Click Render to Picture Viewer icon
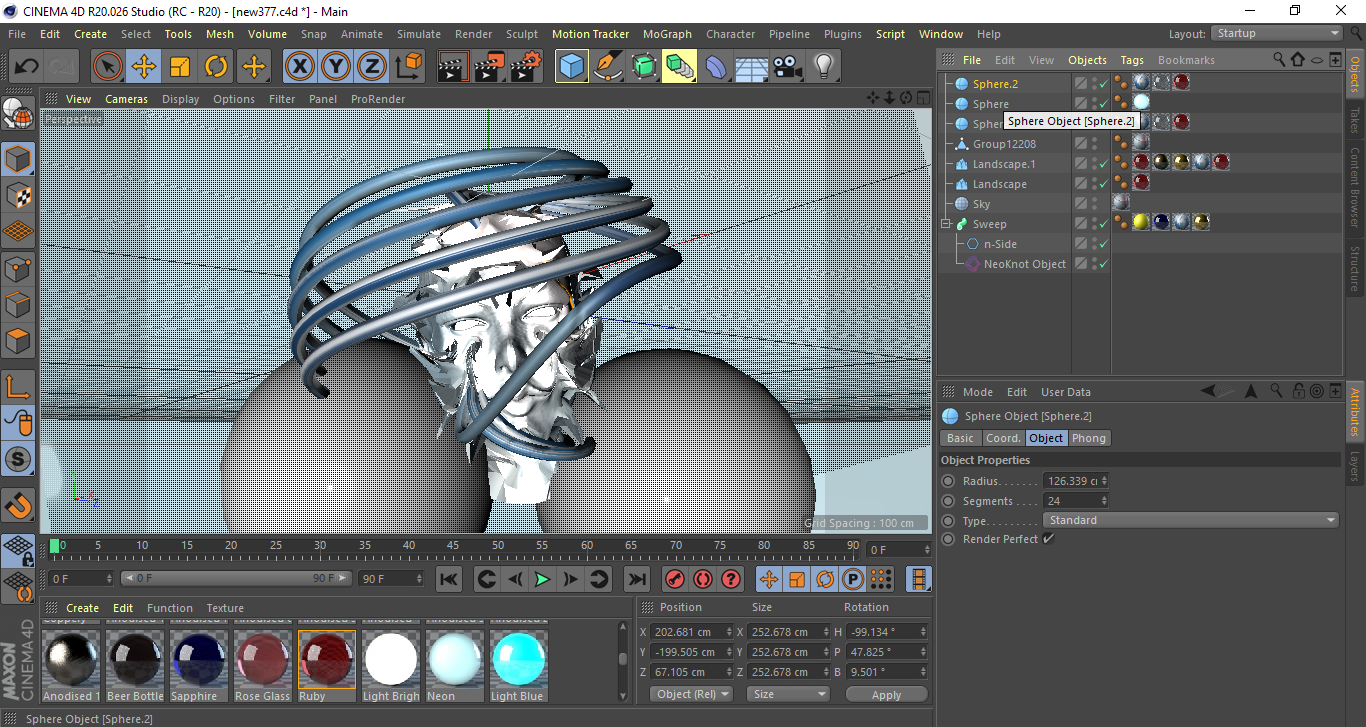Viewport: 1366px width, 727px height. click(490, 67)
